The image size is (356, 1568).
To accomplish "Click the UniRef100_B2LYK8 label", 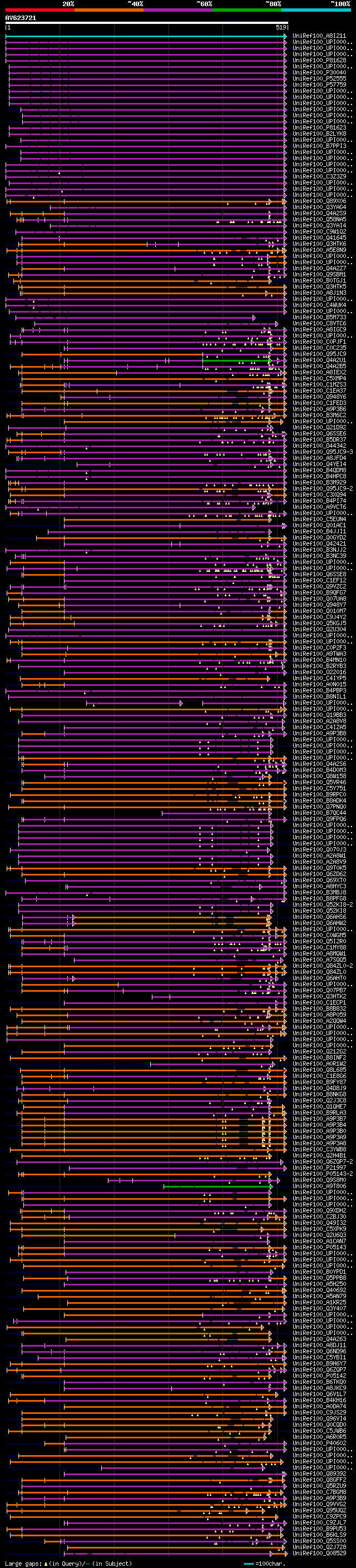I will pyautogui.click(x=319, y=134).
